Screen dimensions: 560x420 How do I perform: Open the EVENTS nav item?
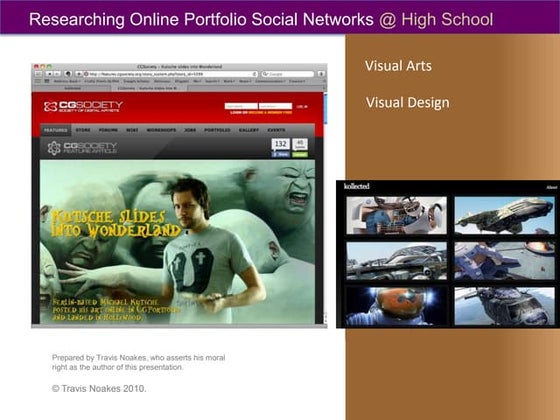[x=276, y=130]
